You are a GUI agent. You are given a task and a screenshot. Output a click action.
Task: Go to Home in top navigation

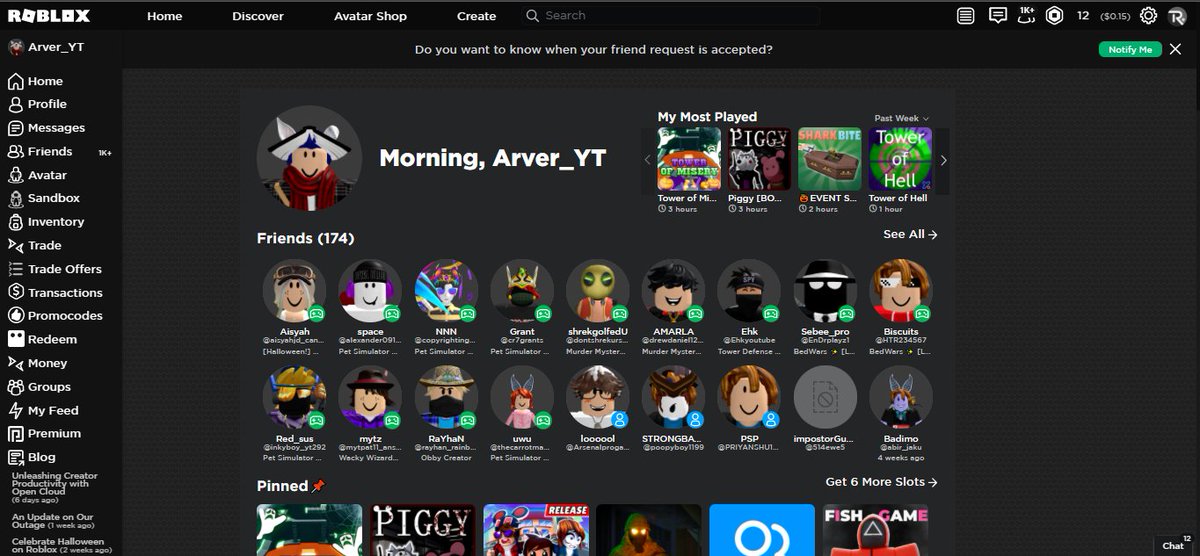pyautogui.click(x=165, y=16)
